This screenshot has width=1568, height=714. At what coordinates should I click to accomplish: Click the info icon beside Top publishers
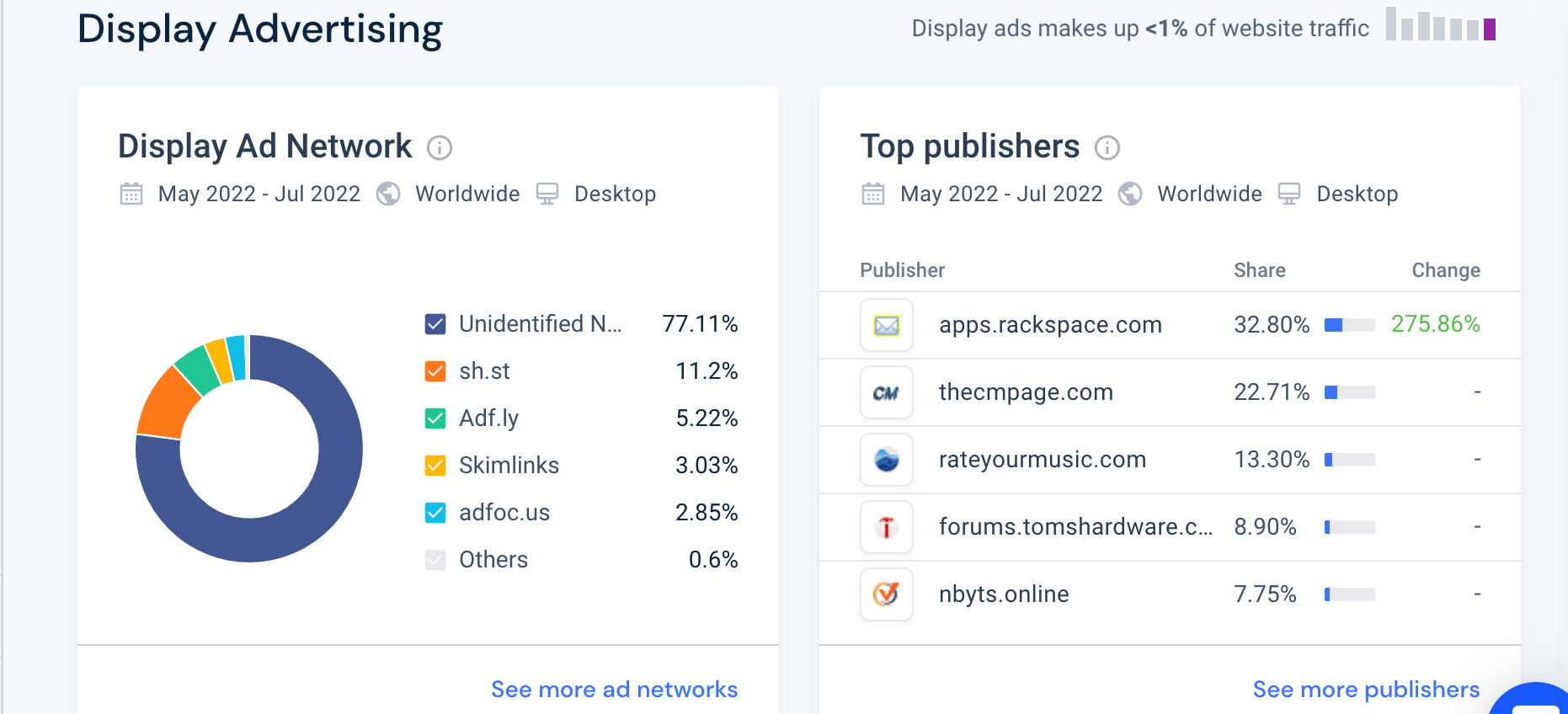pos(1109,148)
